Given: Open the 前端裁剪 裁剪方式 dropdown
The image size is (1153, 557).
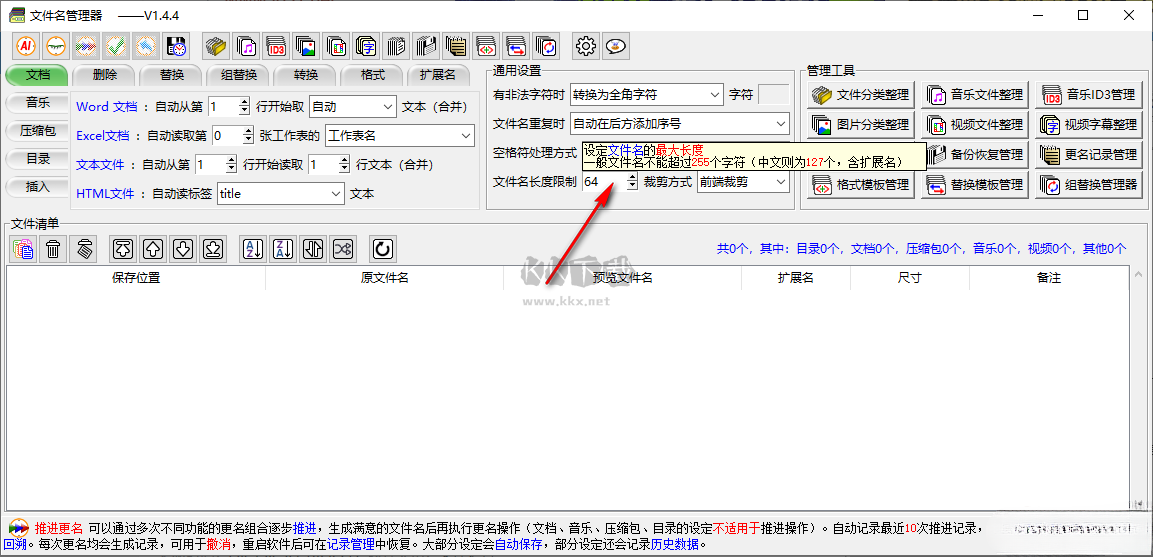Looking at the screenshot, I should tap(743, 181).
